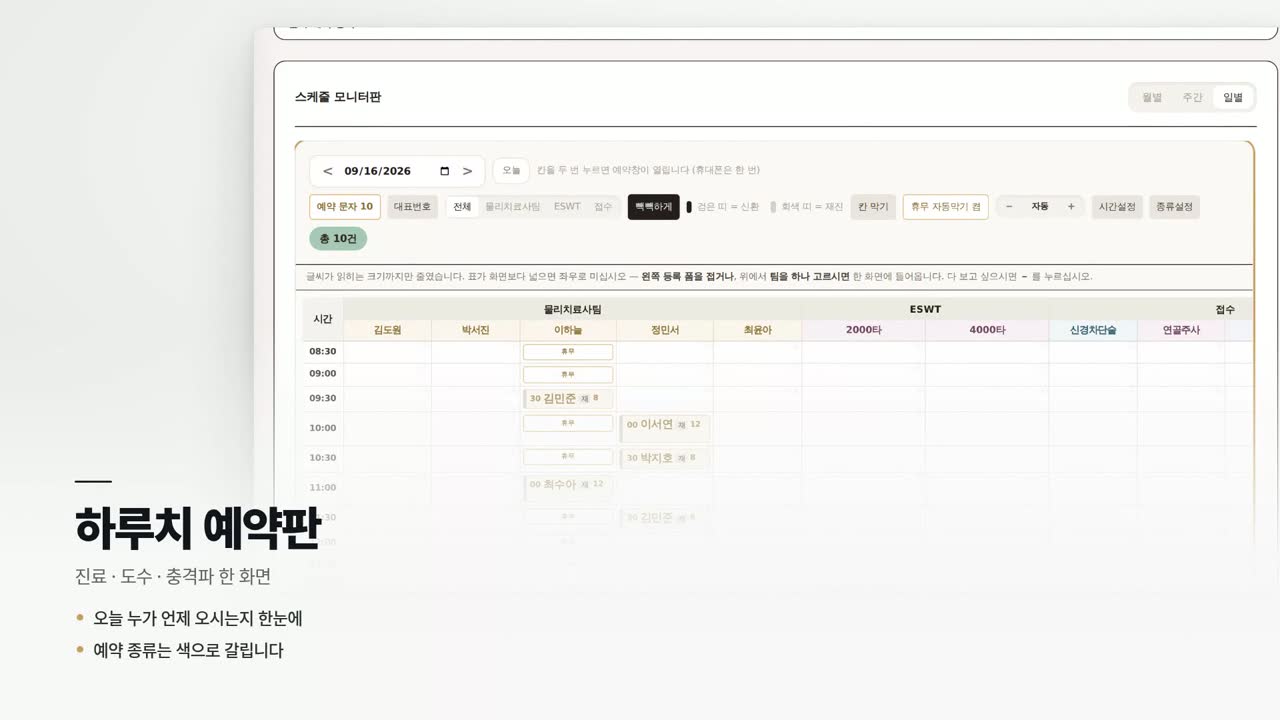Click the 신경차단술 column header

coord(1093,330)
